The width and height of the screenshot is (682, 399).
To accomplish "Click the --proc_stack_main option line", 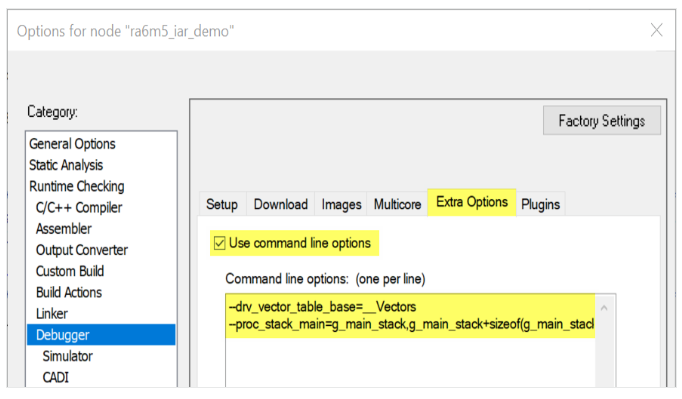I will 411,325.
